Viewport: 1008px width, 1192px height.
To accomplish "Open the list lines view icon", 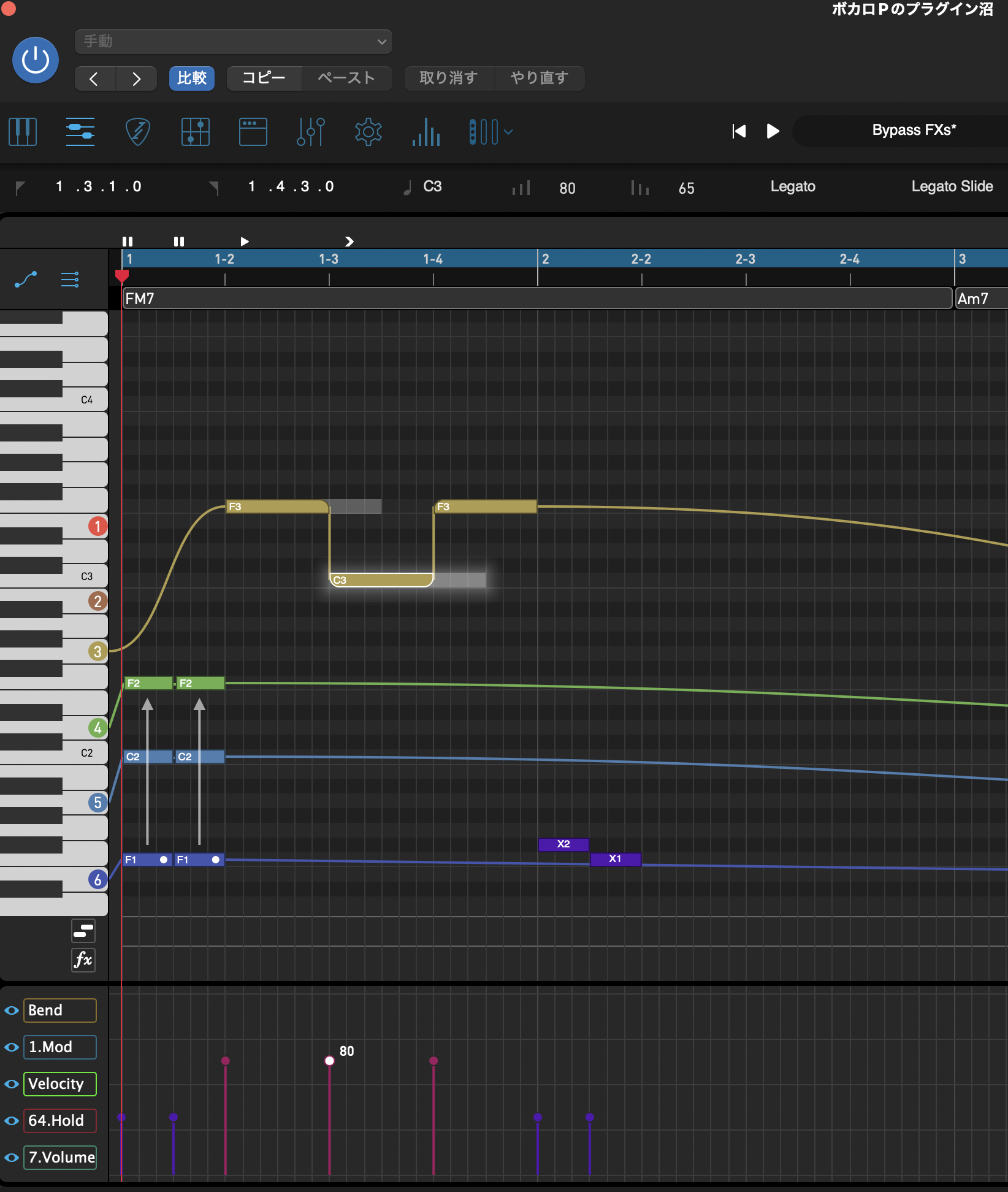I will [x=70, y=280].
